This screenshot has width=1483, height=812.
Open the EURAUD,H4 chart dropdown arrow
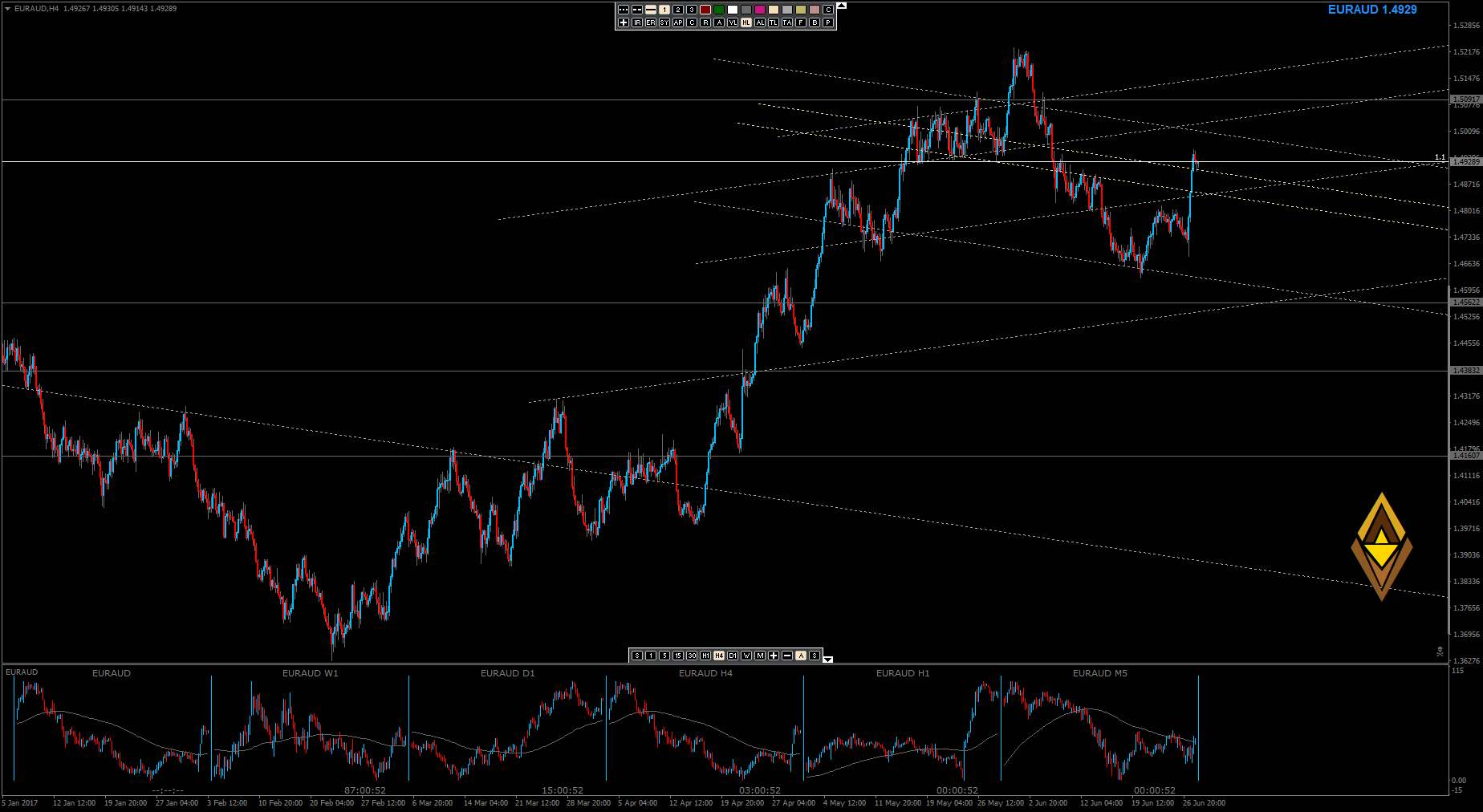click(x=7, y=9)
